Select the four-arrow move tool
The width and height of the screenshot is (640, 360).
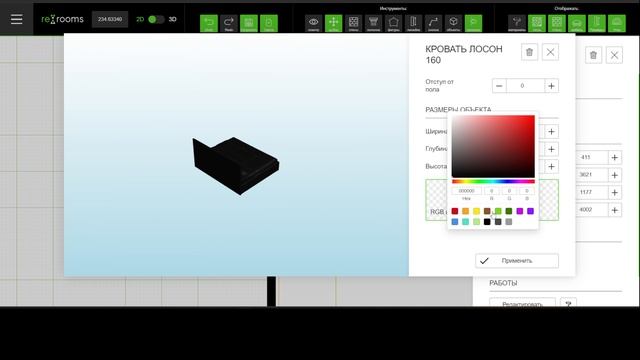pos(333,23)
